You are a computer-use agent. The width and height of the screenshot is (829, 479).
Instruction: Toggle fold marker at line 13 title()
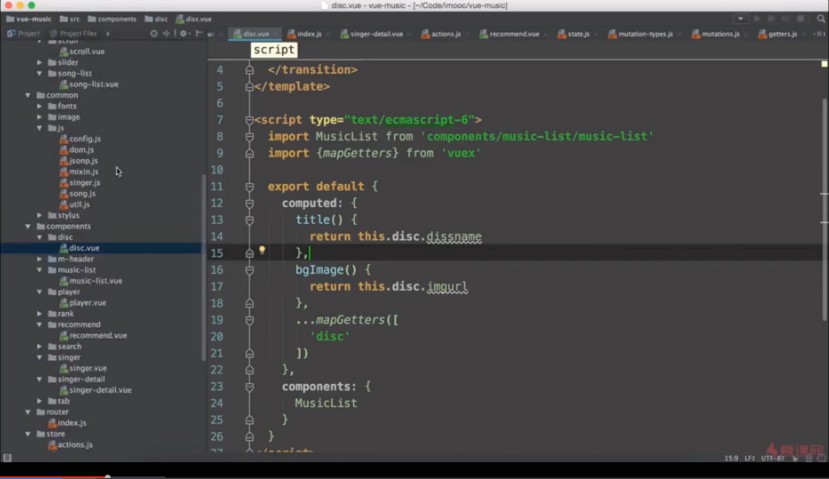[x=250, y=220]
